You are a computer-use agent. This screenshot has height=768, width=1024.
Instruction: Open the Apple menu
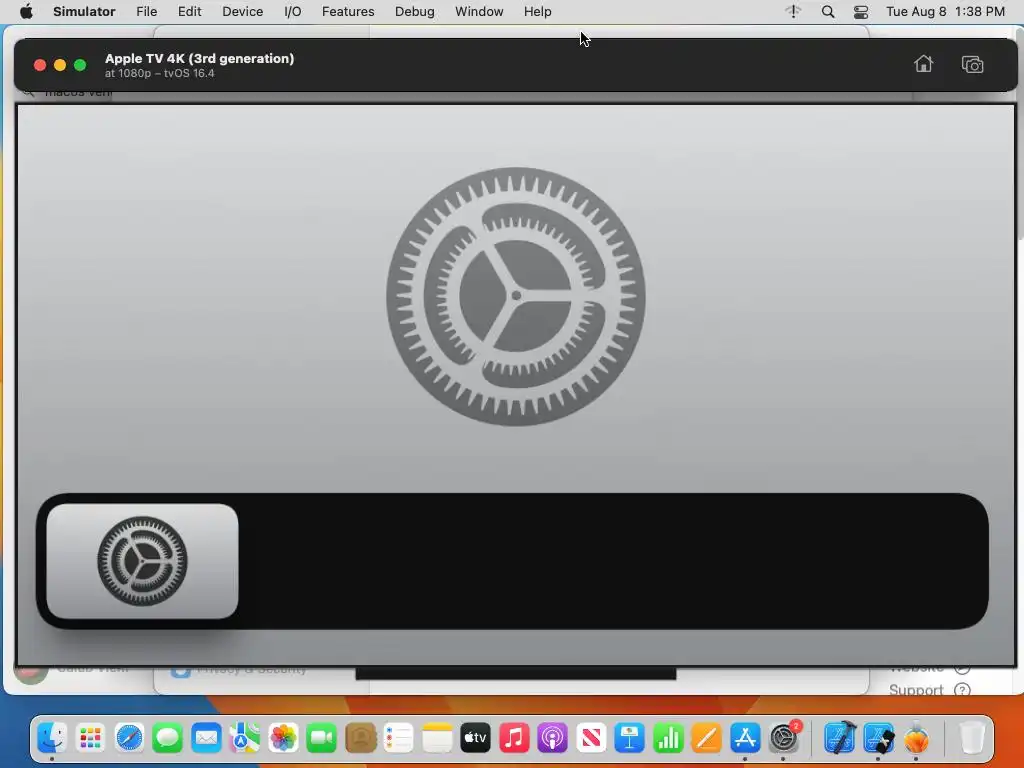pyautogui.click(x=26, y=12)
